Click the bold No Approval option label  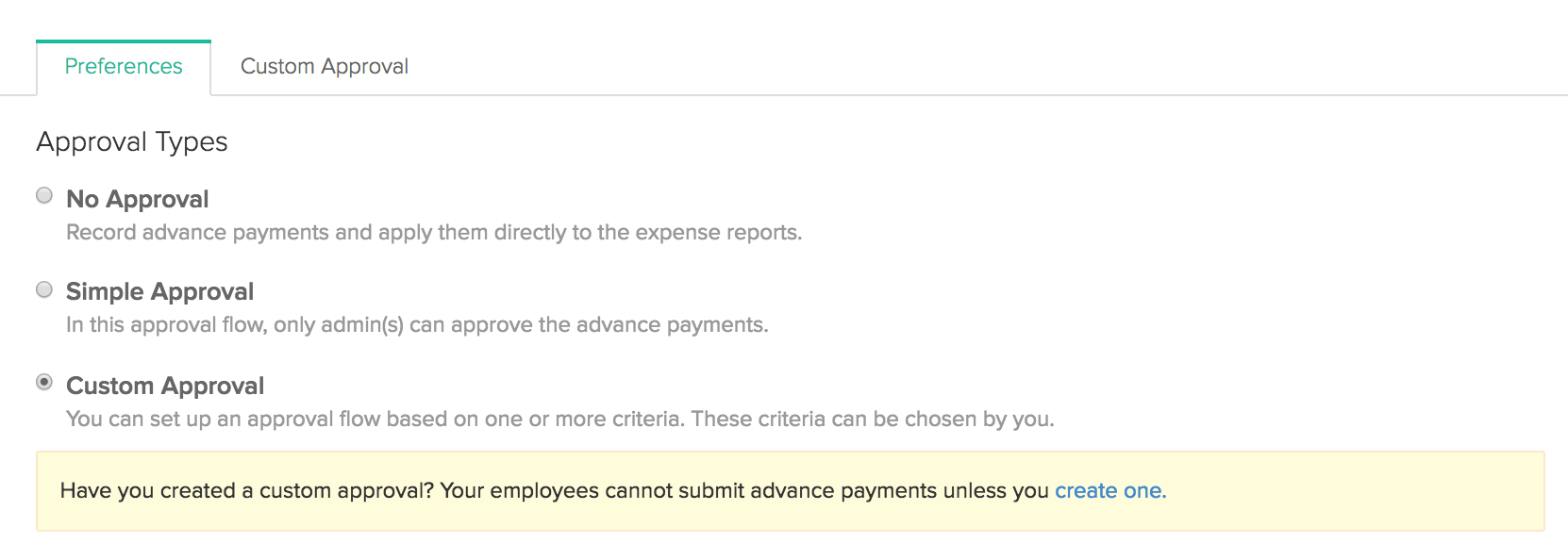point(138,199)
